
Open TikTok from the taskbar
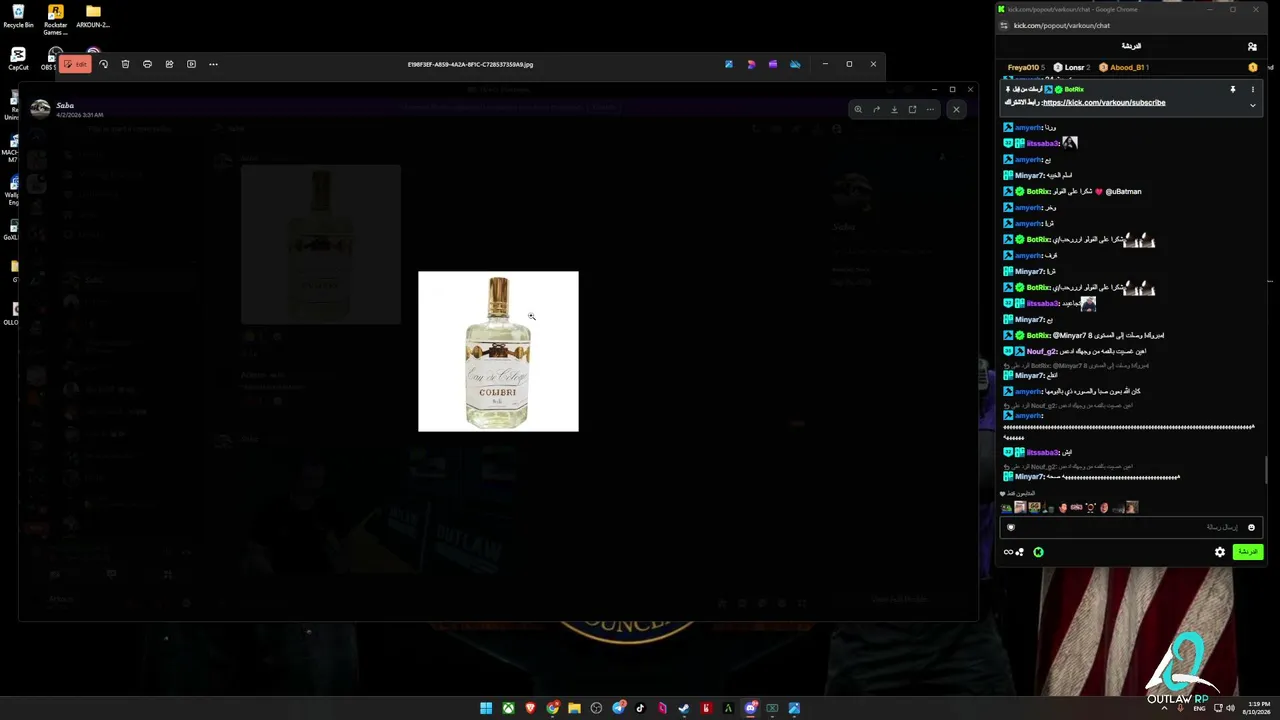click(x=640, y=708)
